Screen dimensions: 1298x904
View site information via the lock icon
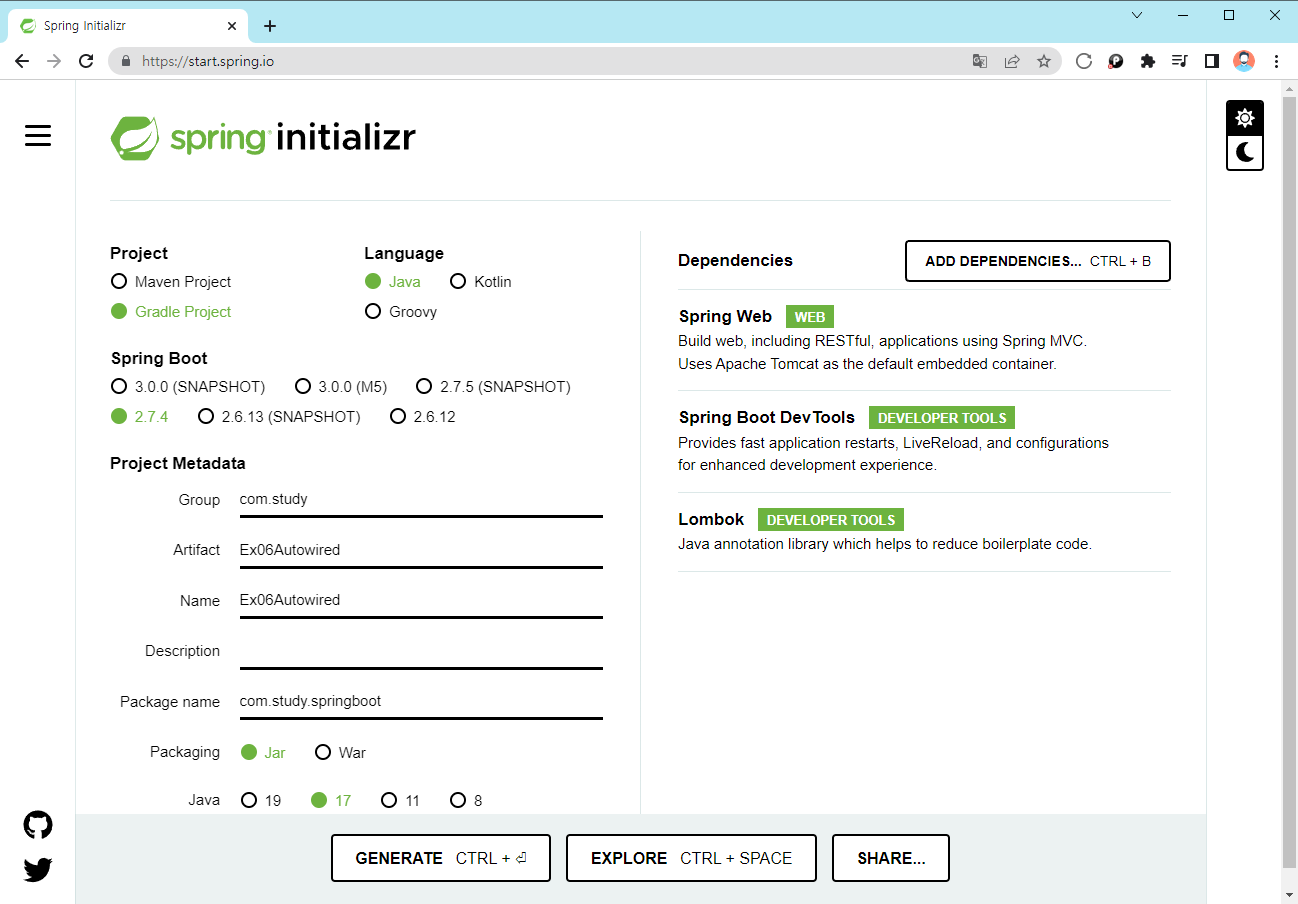[126, 61]
